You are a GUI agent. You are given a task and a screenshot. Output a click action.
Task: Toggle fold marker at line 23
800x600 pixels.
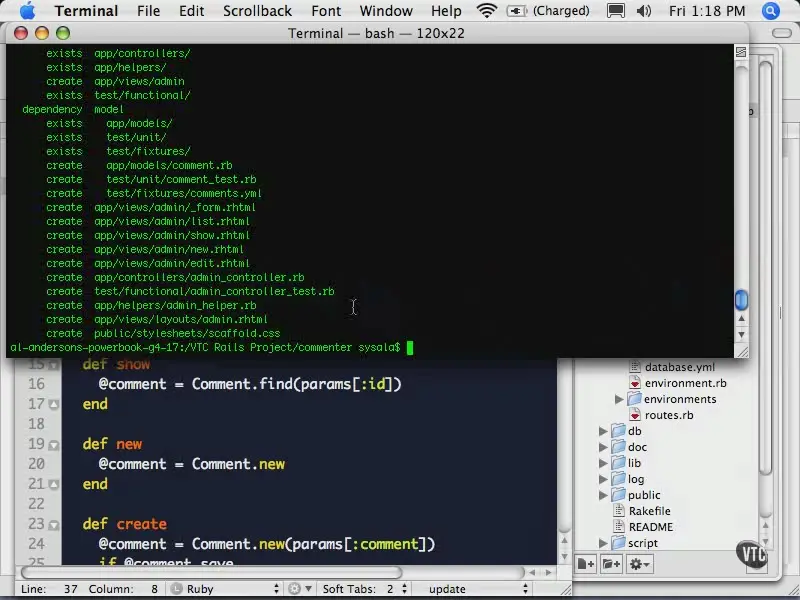pos(54,524)
